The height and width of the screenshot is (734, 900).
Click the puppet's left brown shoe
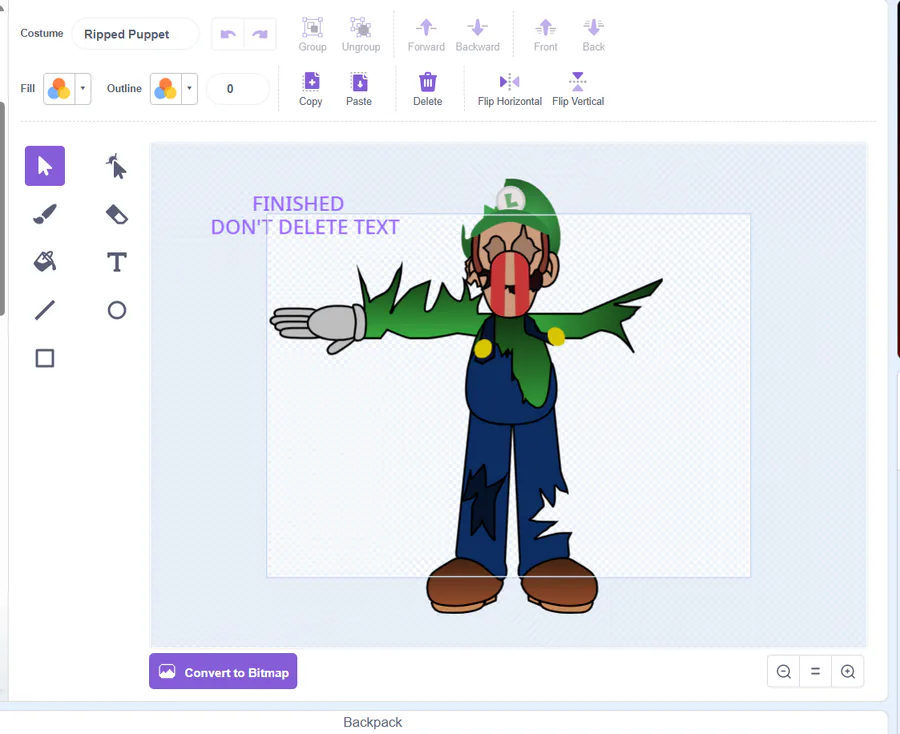coord(464,585)
